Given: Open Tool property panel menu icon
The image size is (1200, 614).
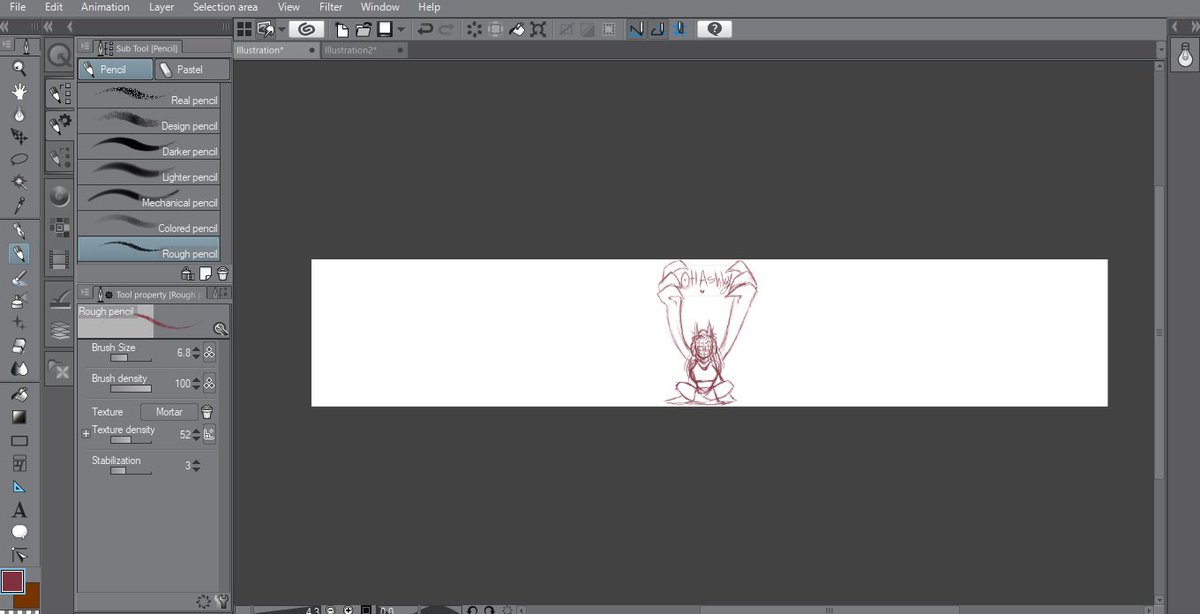Looking at the screenshot, I should (85, 294).
